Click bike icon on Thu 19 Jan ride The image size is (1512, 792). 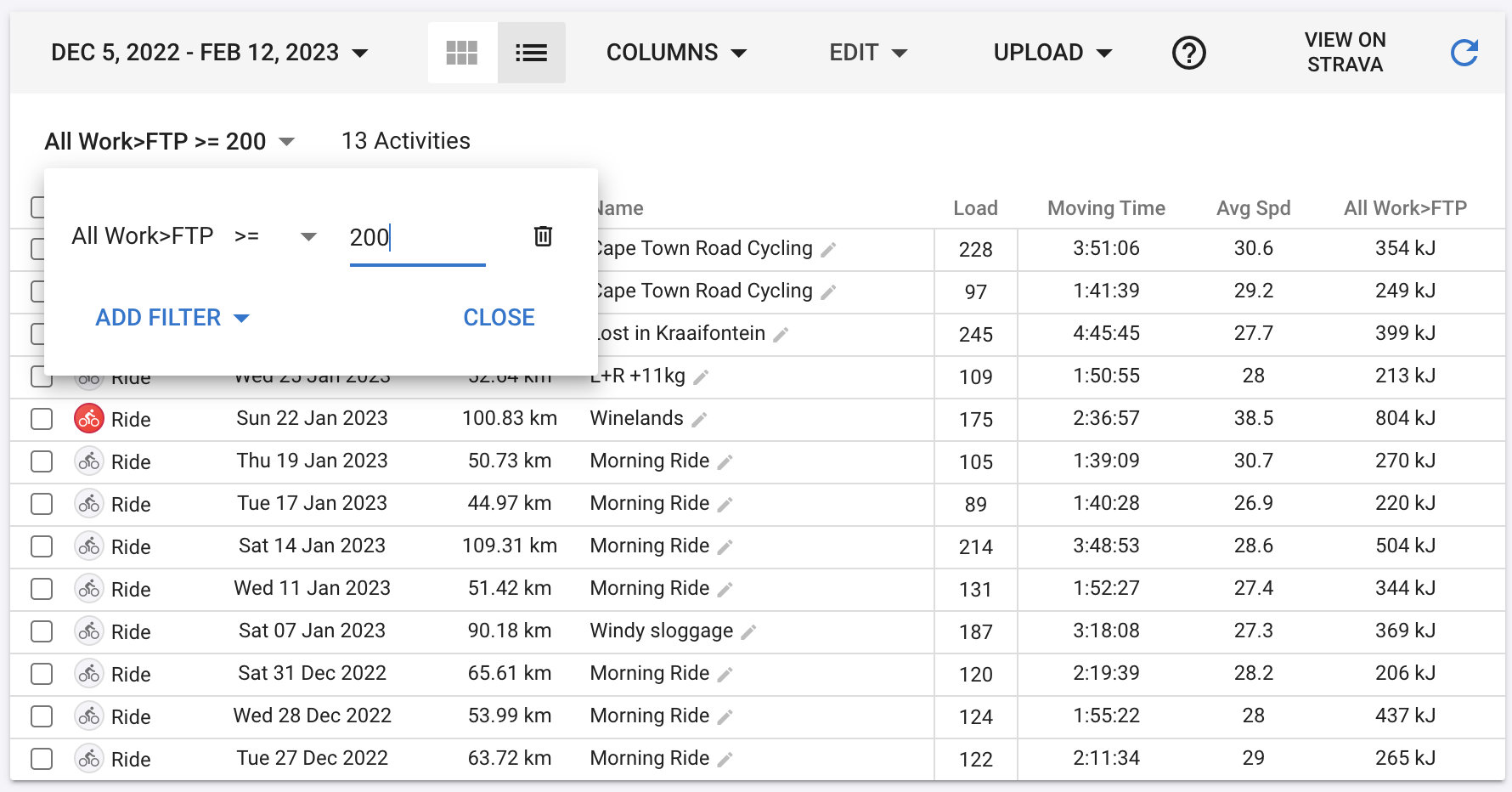click(x=89, y=461)
